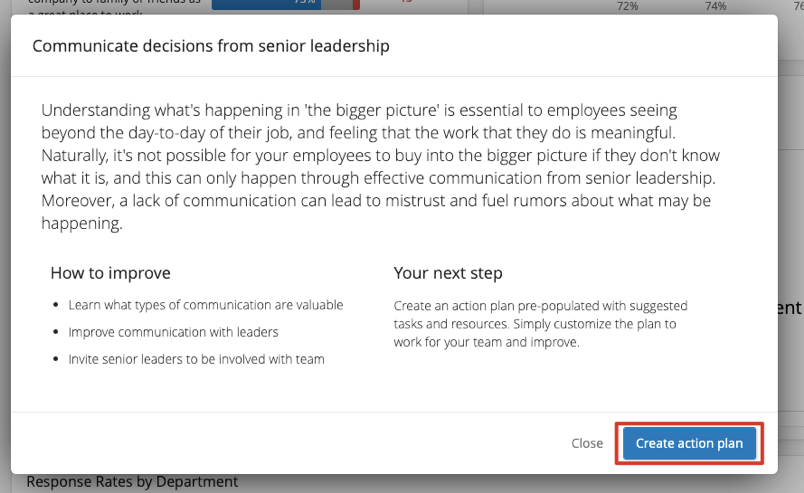This screenshot has height=493, width=804.
Task: Click 'Invite senior leaders to be involved' bullet
Action: click(196, 359)
